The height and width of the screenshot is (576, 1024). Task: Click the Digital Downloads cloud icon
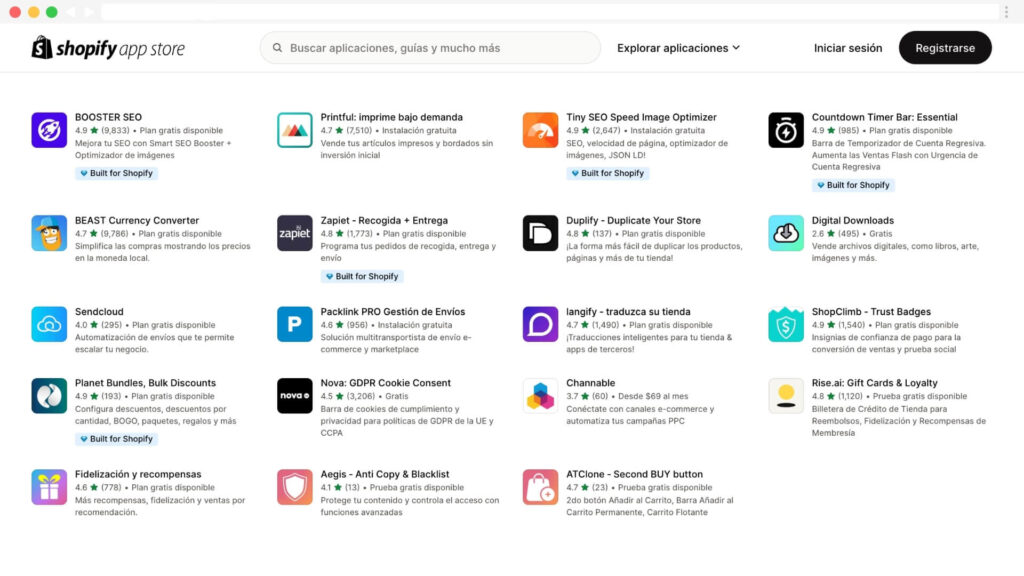[785, 231]
